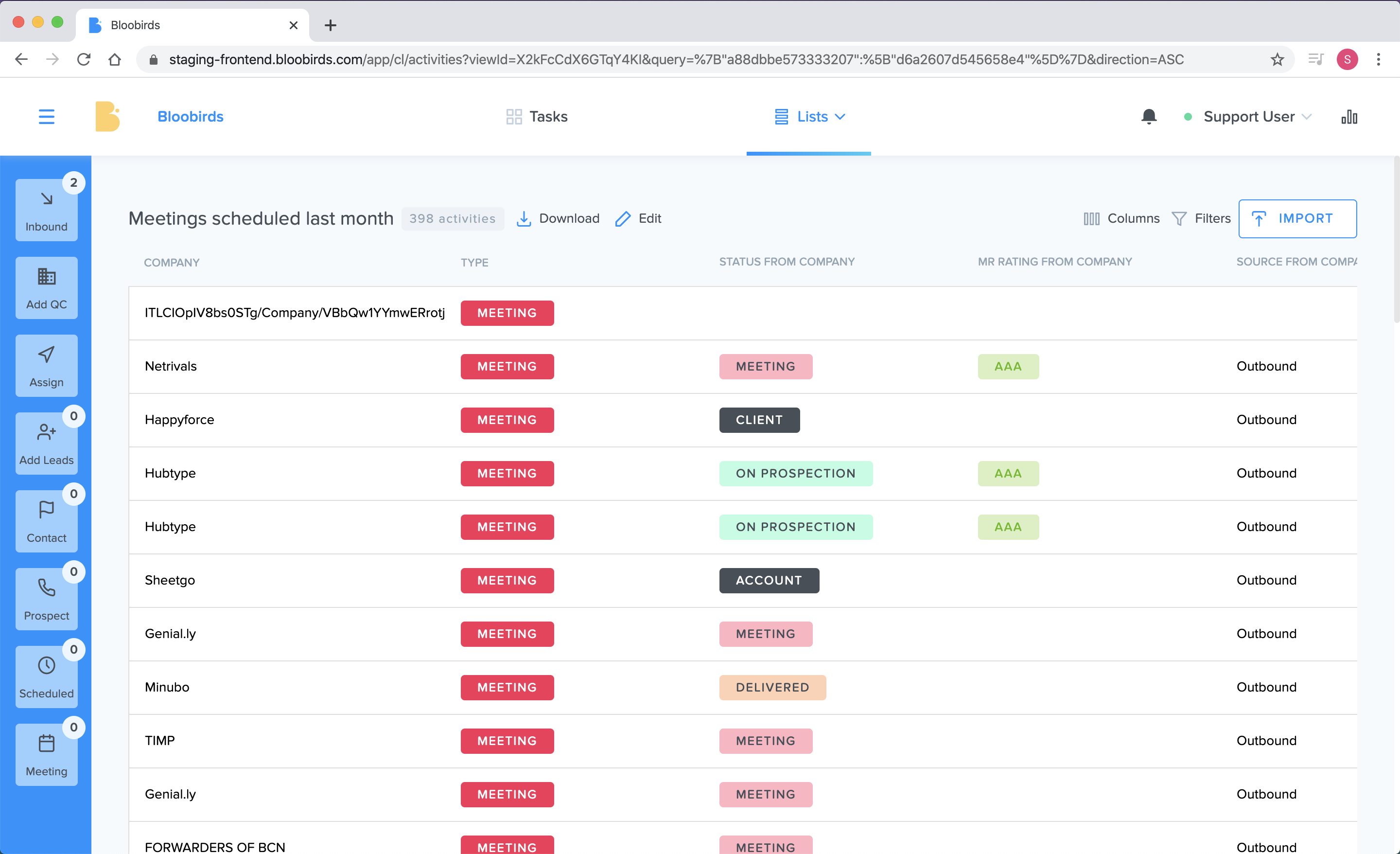Click the ITLCIOpIV8bs0STg company entry
The width and height of the screenshot is (1400, 854).
point(294,313)
